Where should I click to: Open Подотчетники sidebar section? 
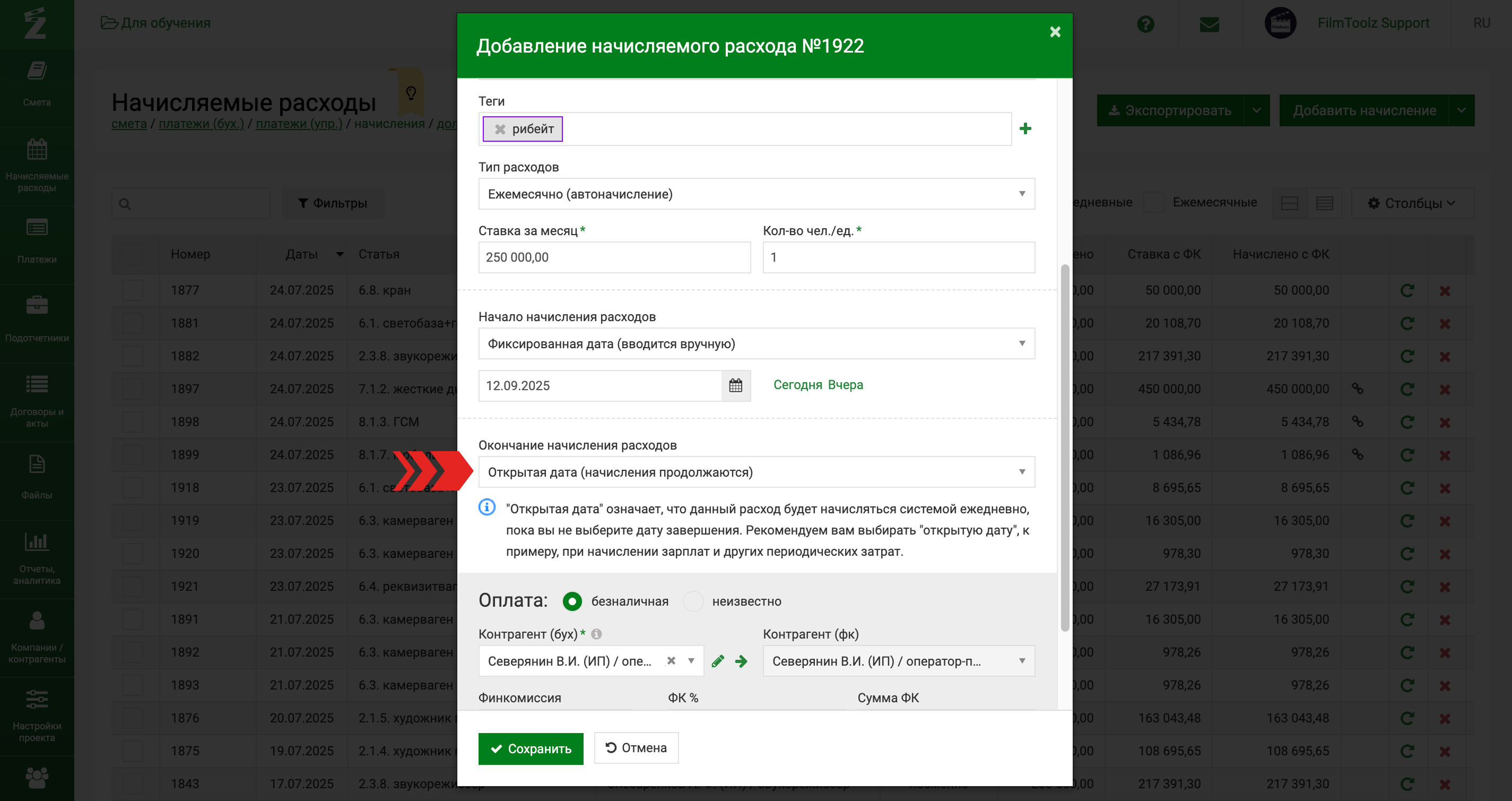tap(37, 320)
